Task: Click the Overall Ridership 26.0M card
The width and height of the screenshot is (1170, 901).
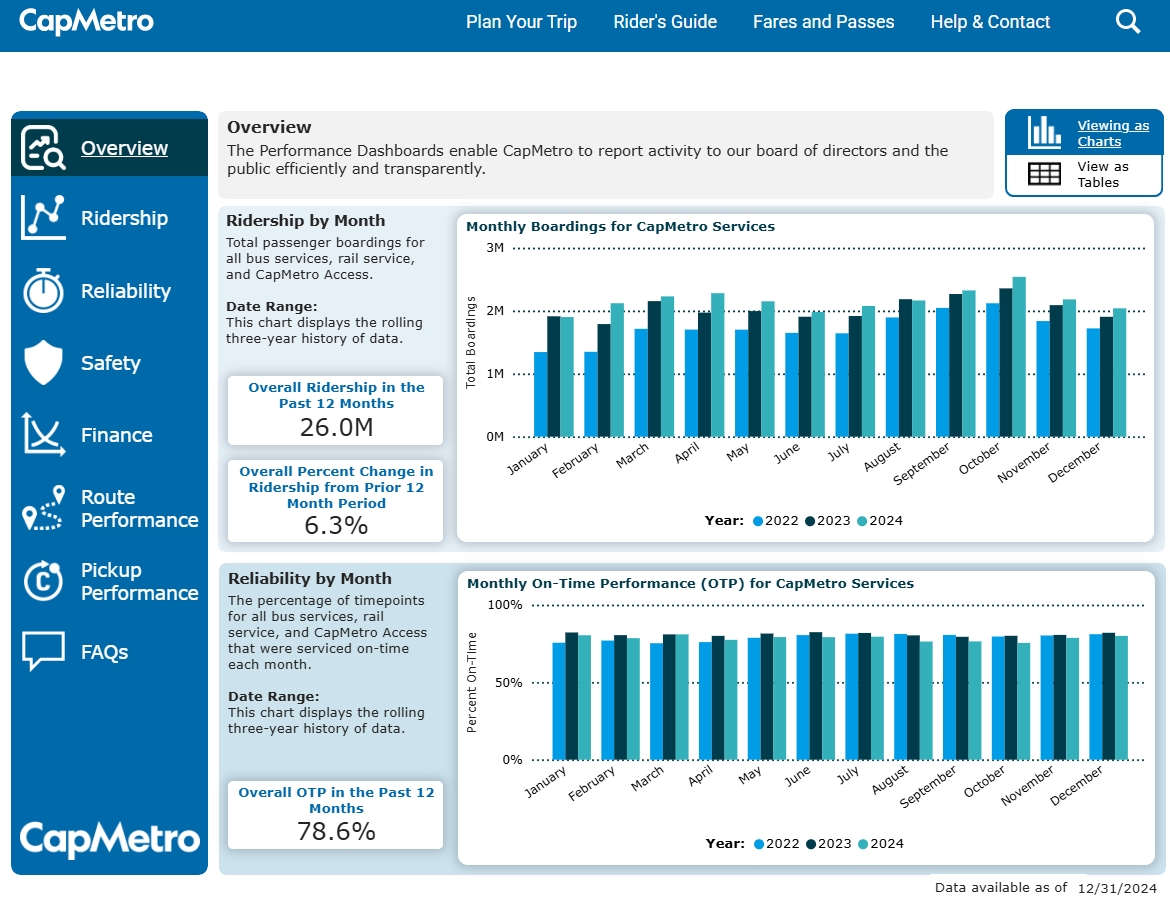Action: click(x=335, y=411)
